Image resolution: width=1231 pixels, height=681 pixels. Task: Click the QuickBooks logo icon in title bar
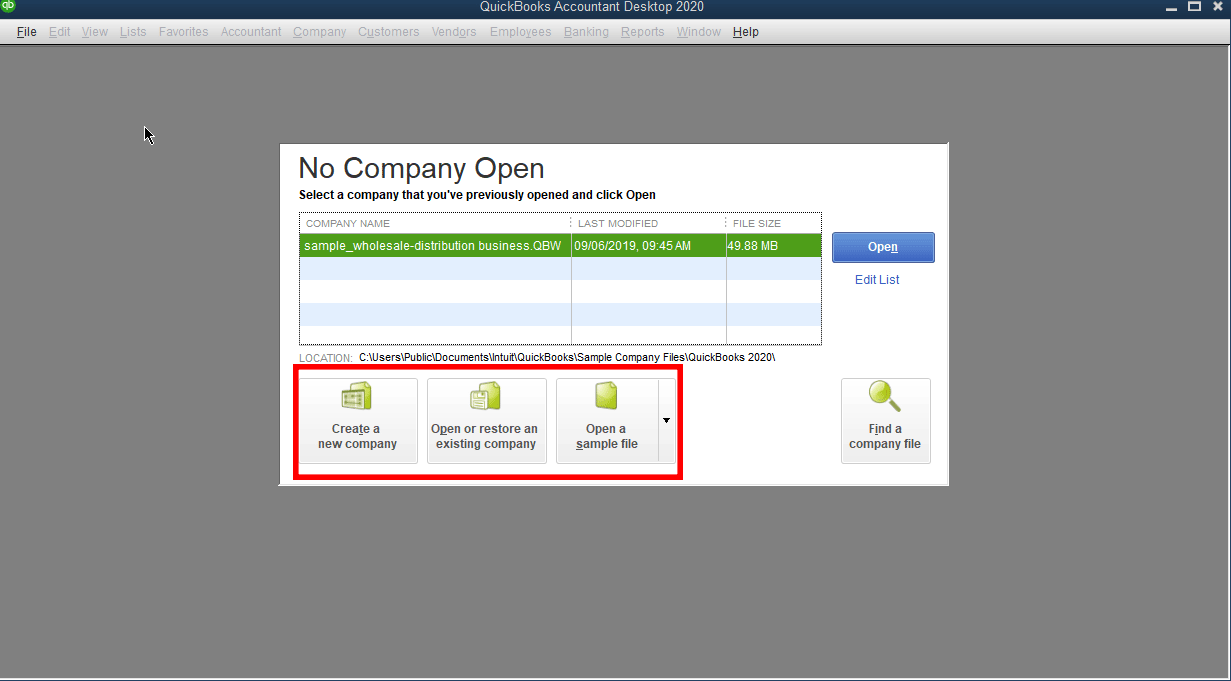[x=9, y=7]
